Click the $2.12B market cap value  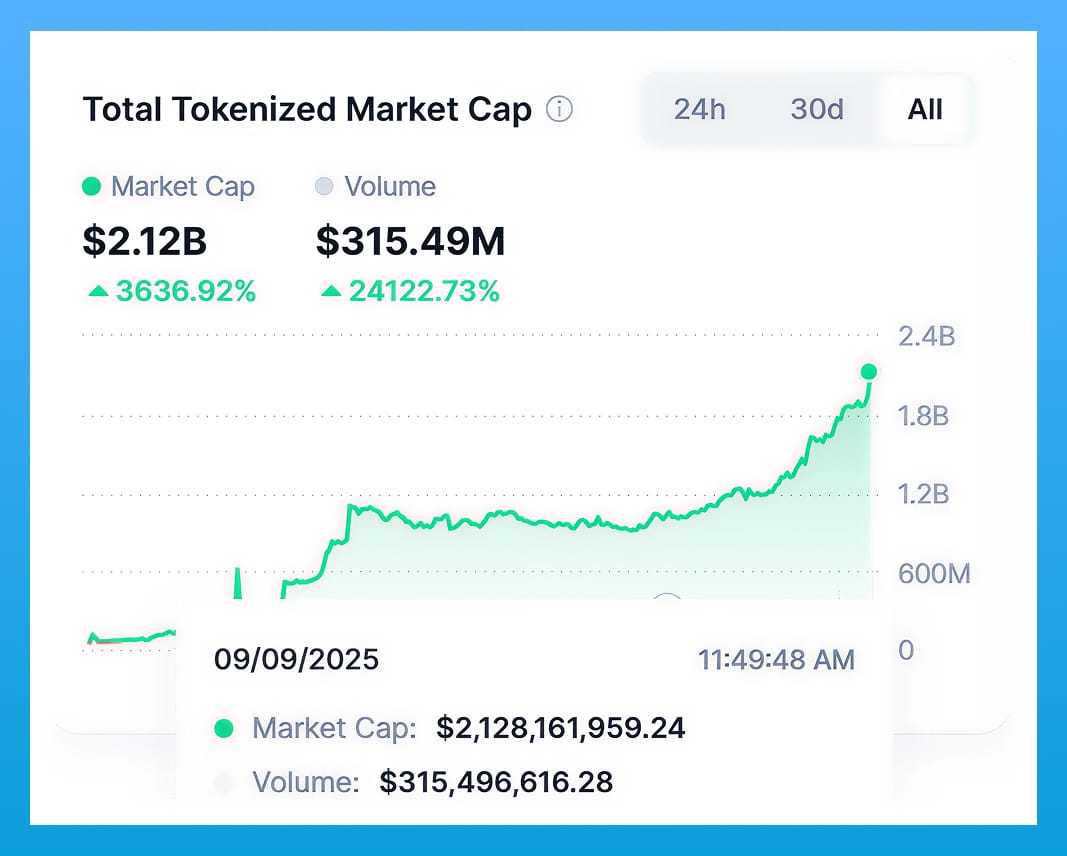tap(145, 241)
